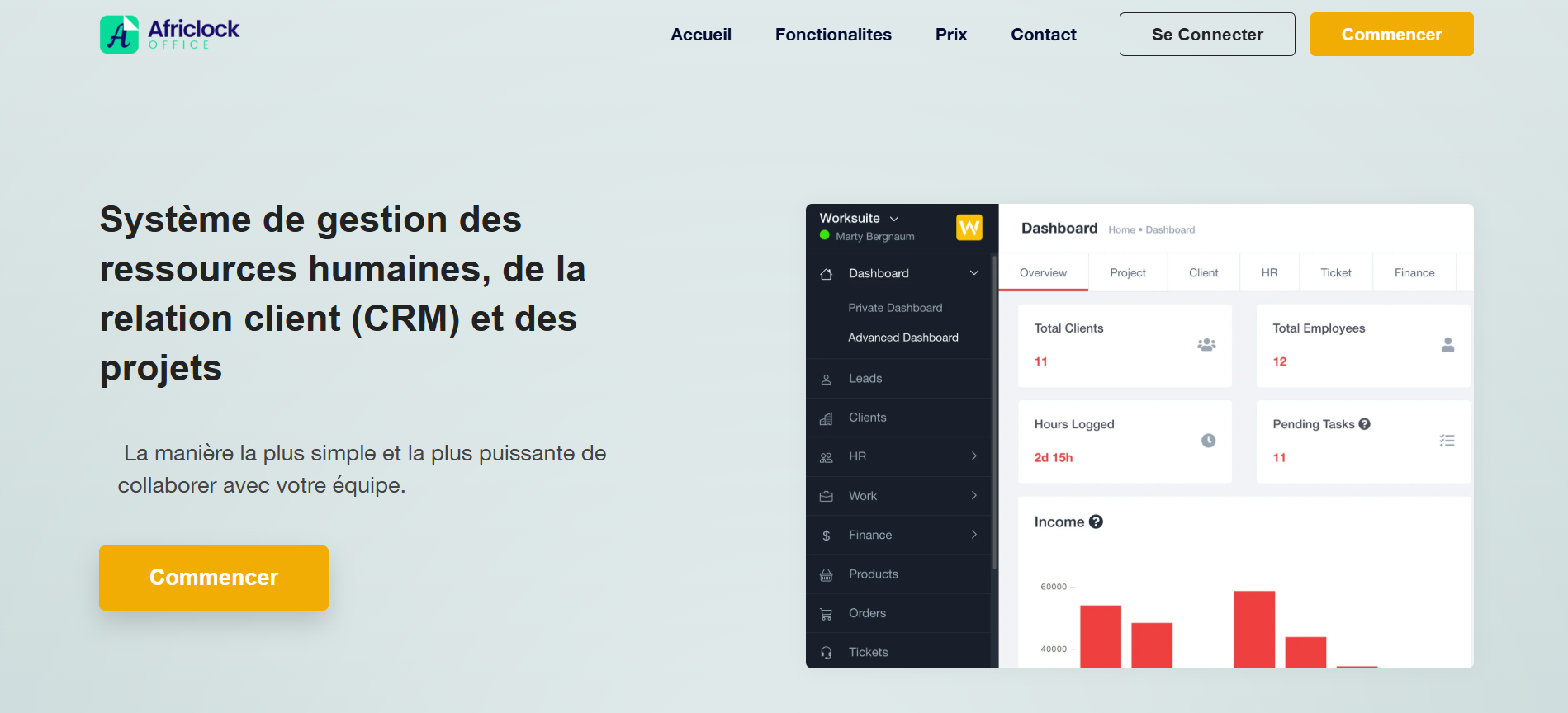Click the Hours Logged clock icon
The image size is (1568, 713).
(1208, 441)
